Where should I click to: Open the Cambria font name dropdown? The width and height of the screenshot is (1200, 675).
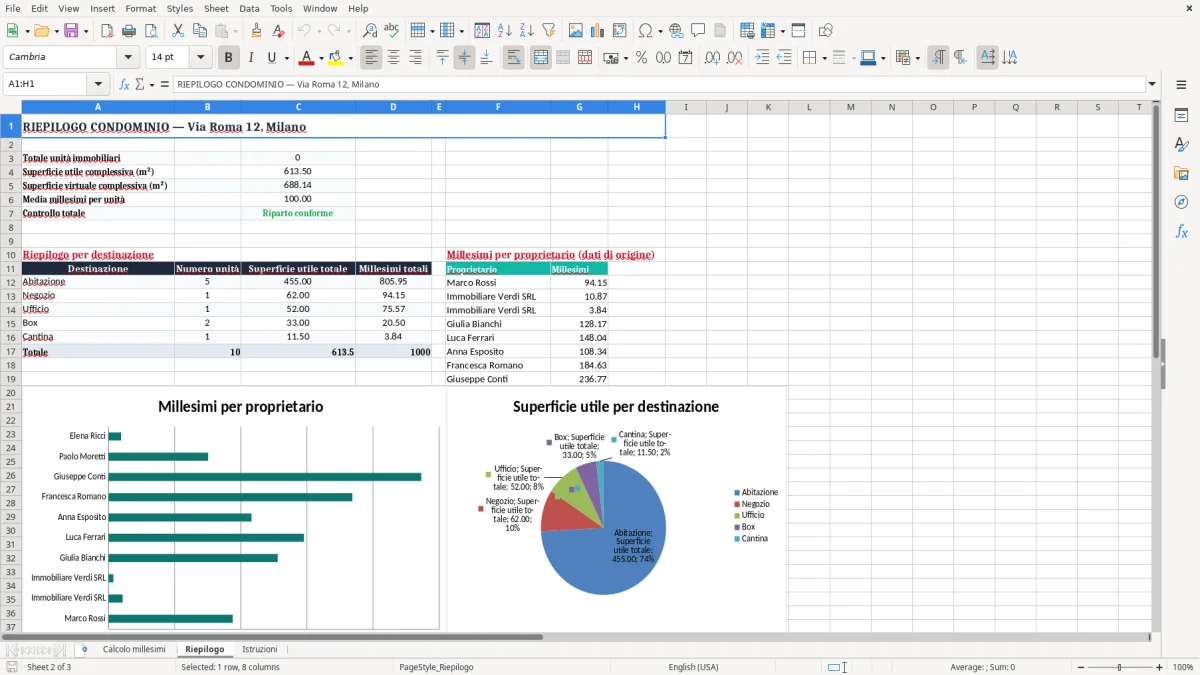pos(127,58)
